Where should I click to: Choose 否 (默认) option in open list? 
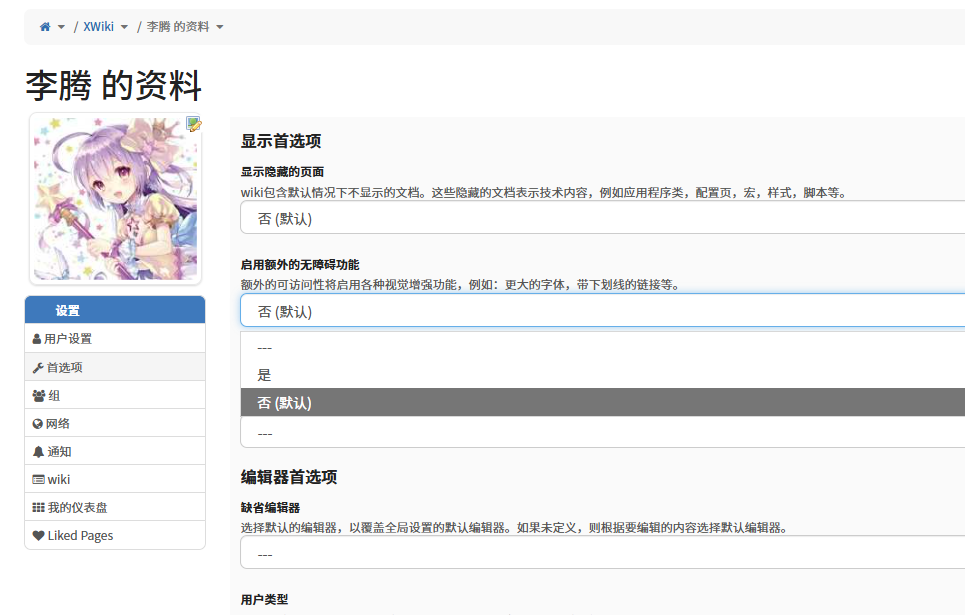[285, 403]
